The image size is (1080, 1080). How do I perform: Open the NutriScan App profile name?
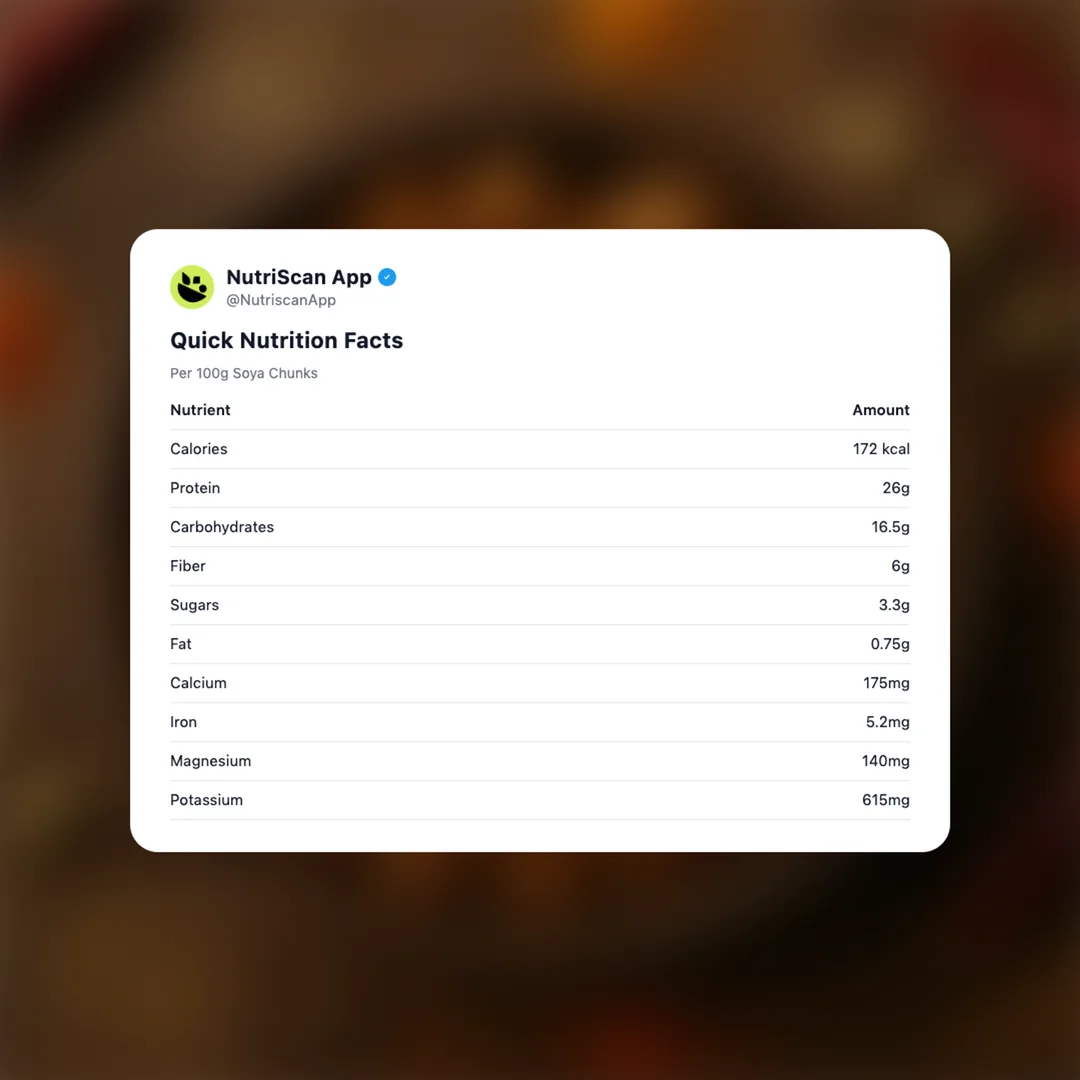coord(298,277)
